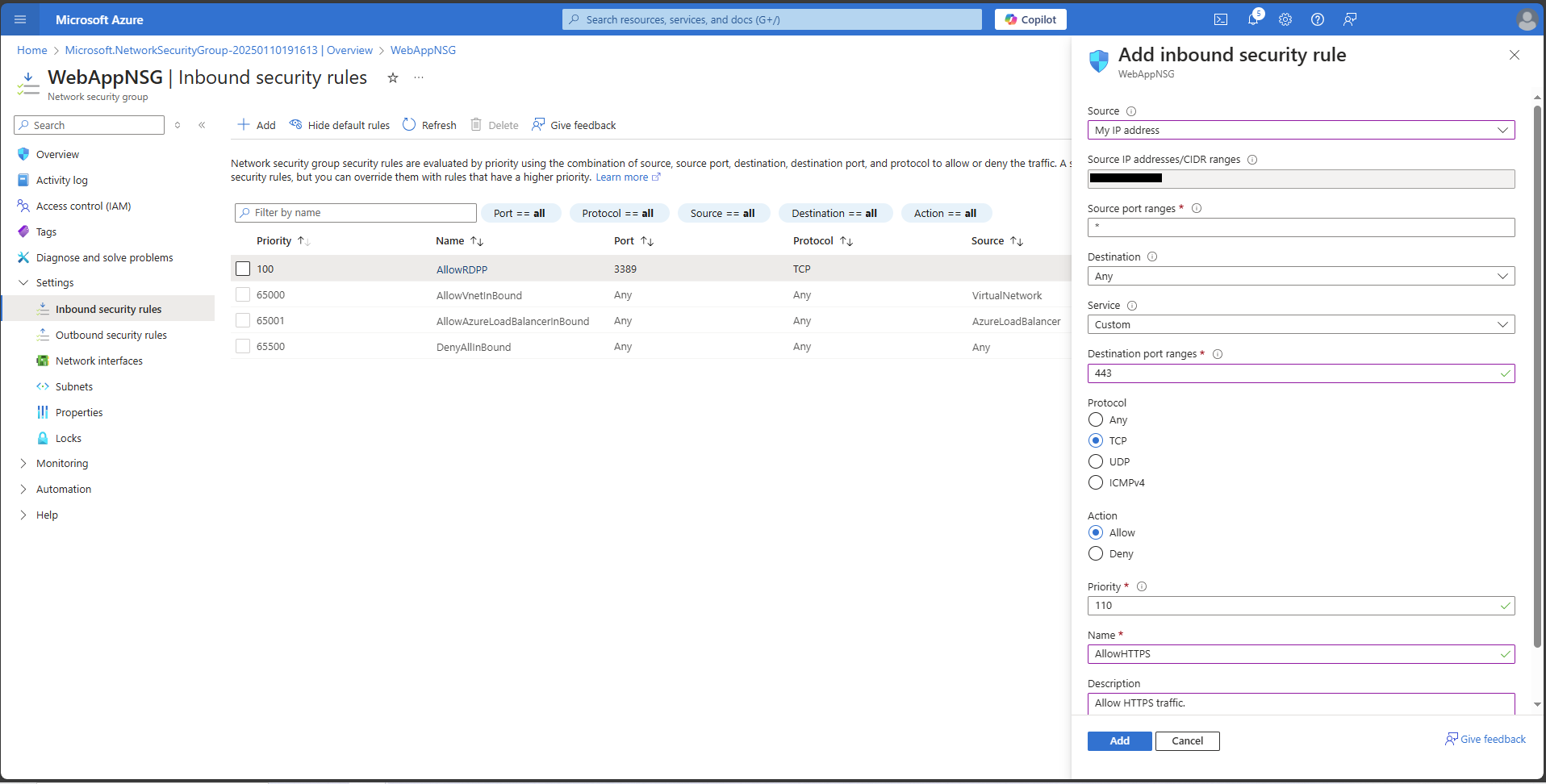Sort by Port column arrows
The height and width of the screenshot is (784, 1546).
point(647,241)
